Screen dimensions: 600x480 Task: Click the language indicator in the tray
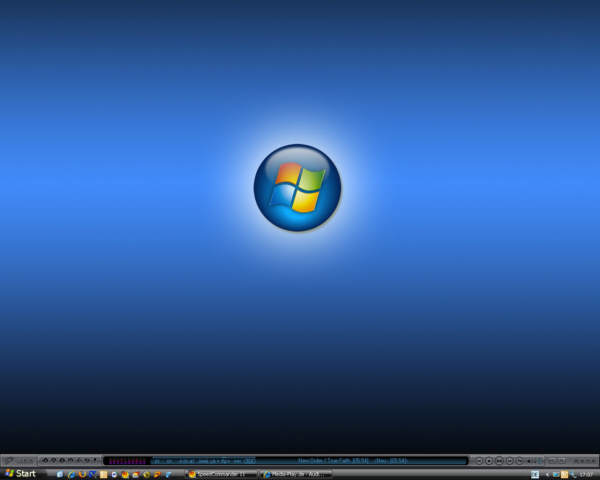[535, 475]
